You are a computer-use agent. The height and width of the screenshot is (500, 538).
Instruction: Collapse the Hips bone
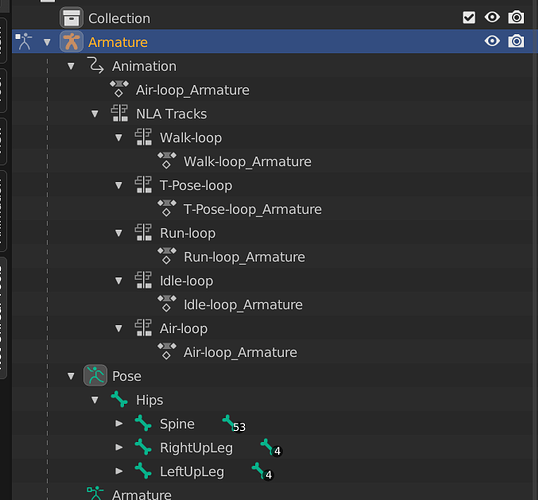[x=95, y=400]
